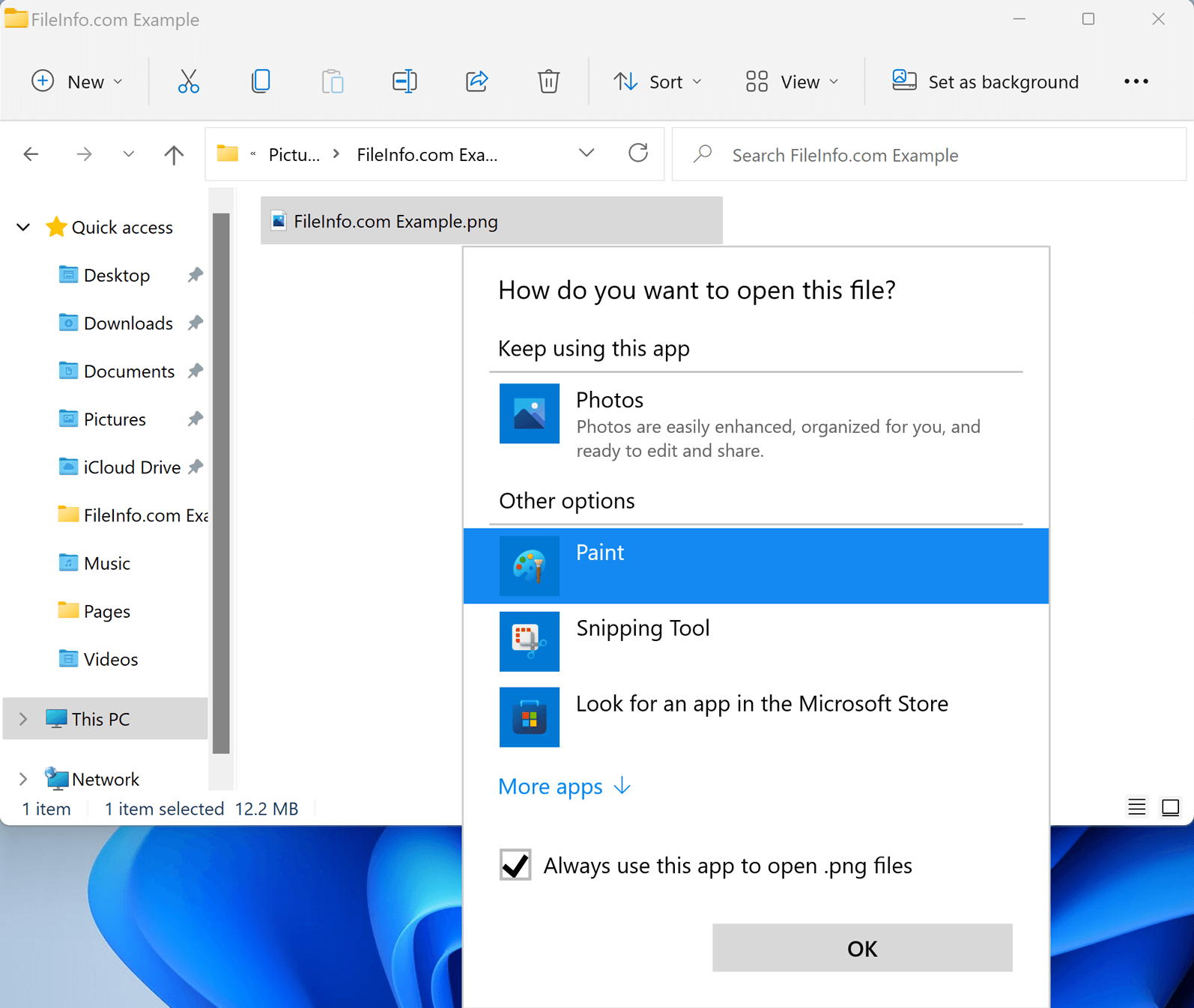The height and width of the screenshot is (1008, 1194).
Task: Open Downloads in Quick access
Action: (x=128, y=323)
